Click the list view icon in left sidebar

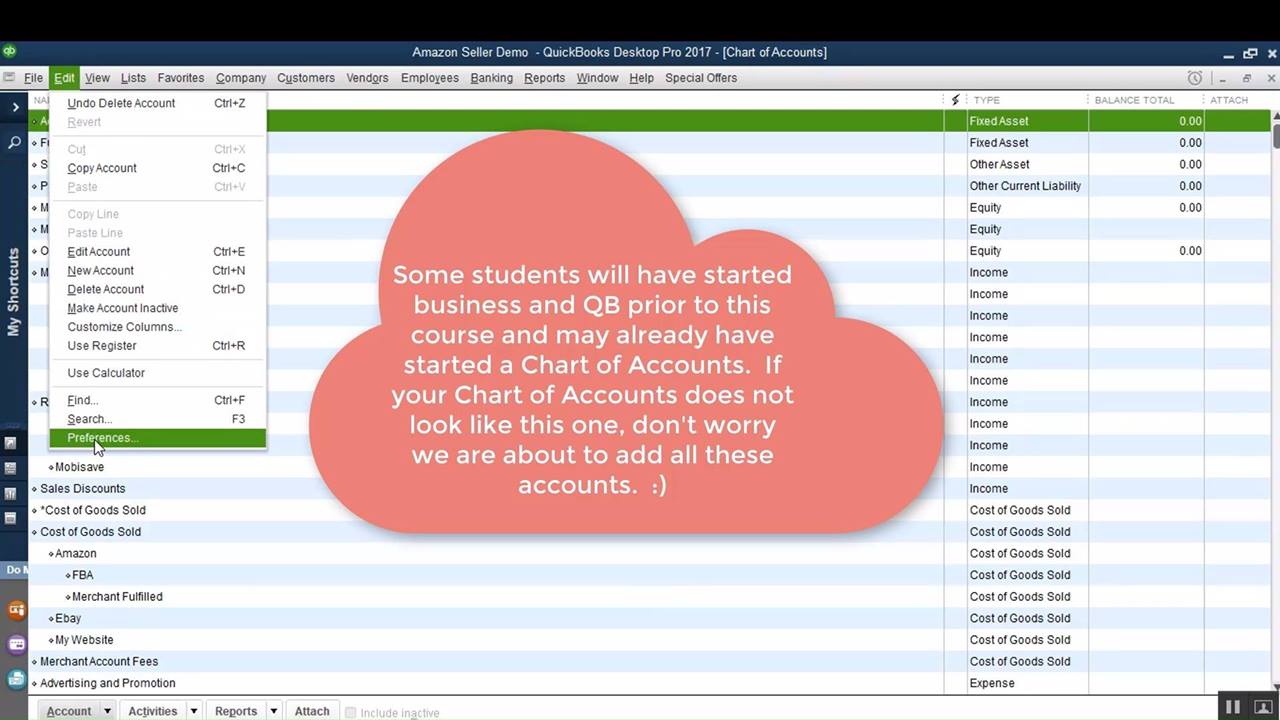[x=11, y=468]
